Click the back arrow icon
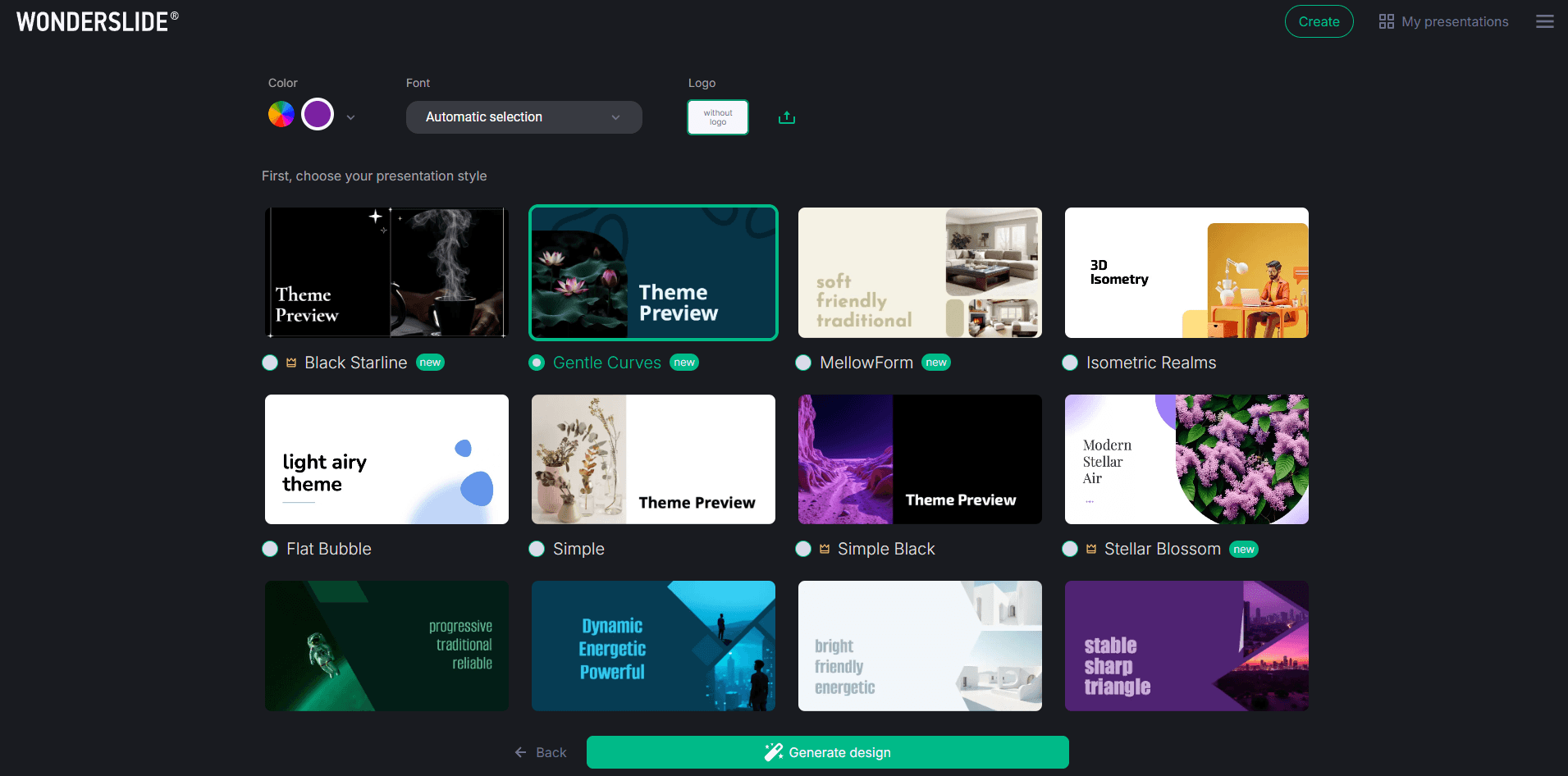 point(520,752)
